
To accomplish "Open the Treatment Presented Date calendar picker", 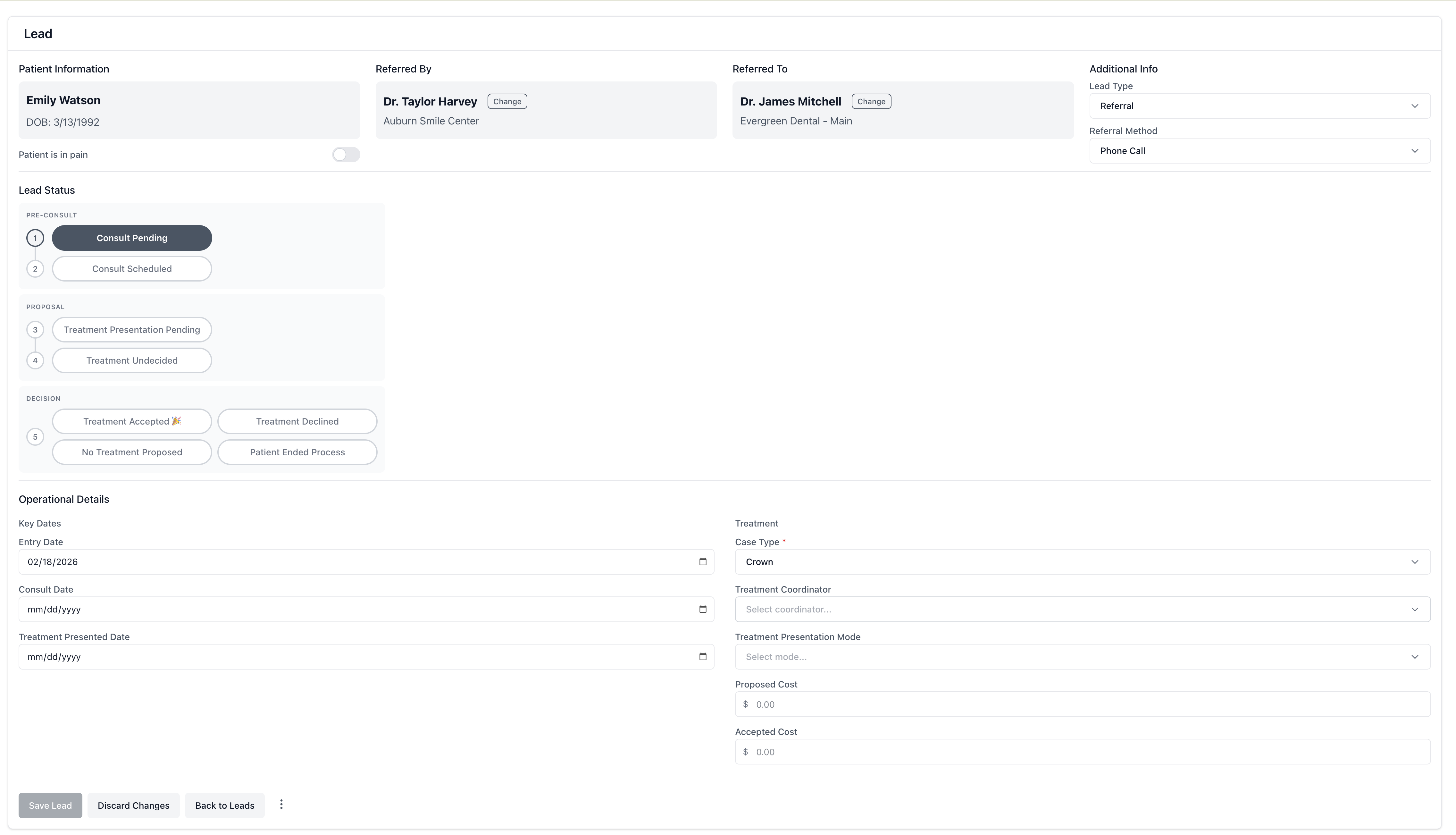I will coord(702,657).
